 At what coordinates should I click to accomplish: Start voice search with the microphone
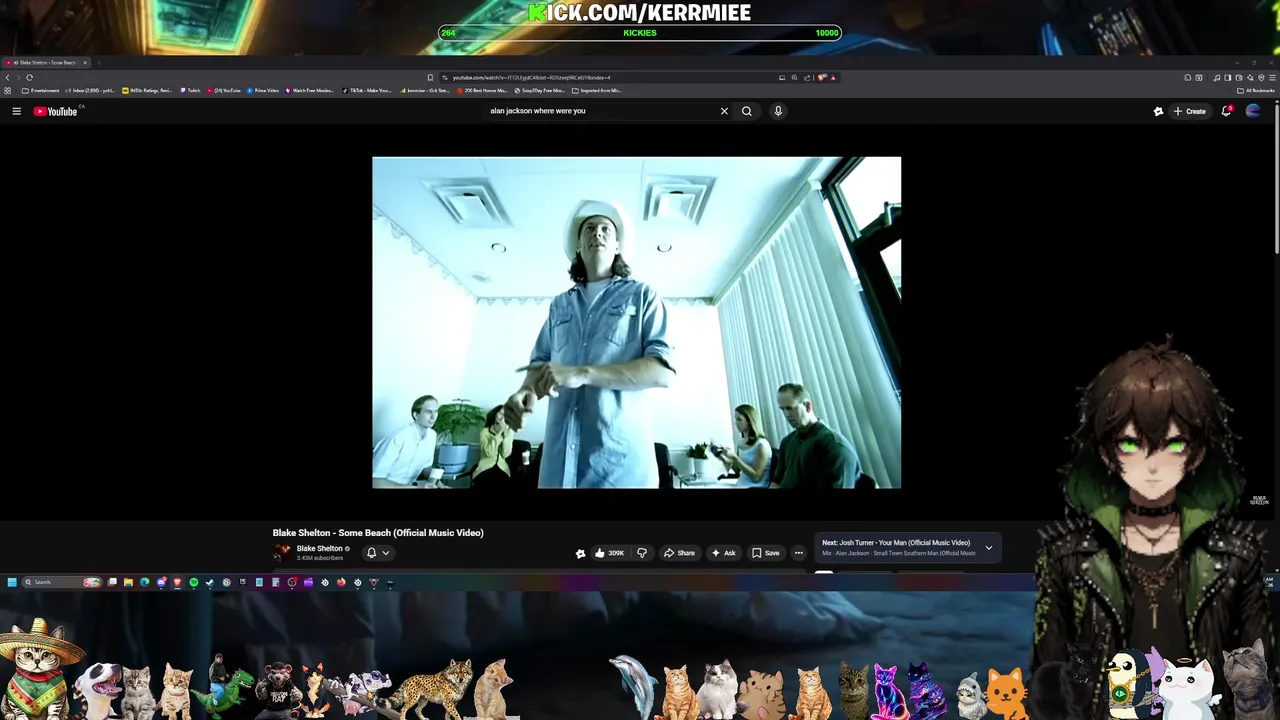tap(778, 111)
